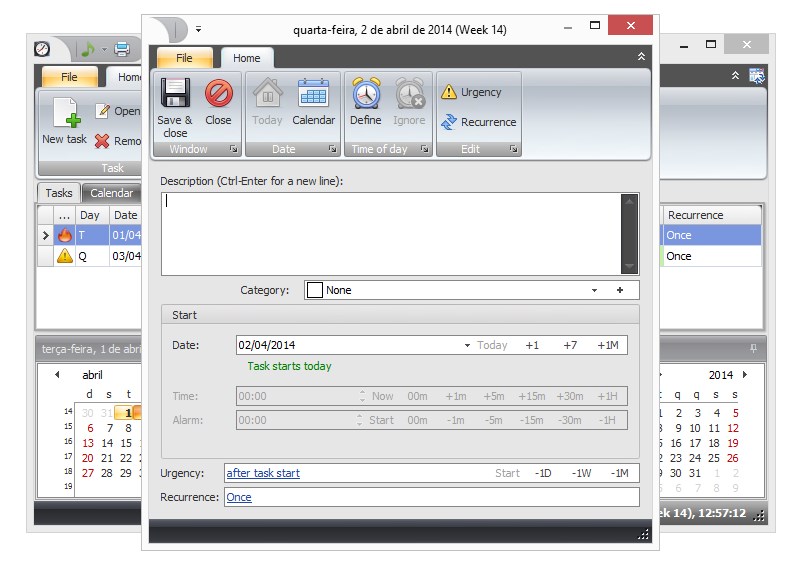The height and width of the screenshot is (564, 802).
Task: Click the Recurrence arrows button
Action: tap(478, 122)
